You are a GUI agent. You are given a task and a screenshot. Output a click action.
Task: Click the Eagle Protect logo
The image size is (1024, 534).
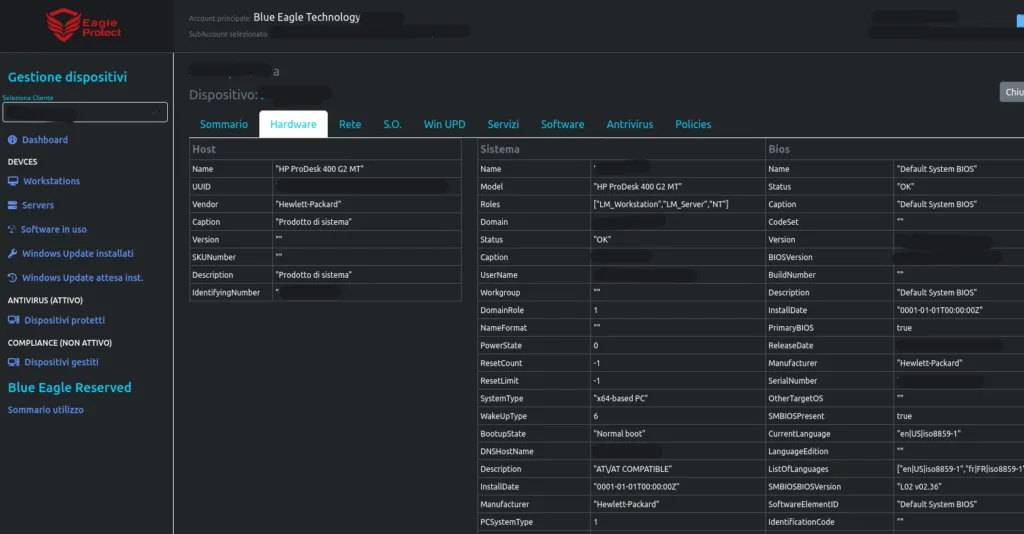tap(84, 25)
